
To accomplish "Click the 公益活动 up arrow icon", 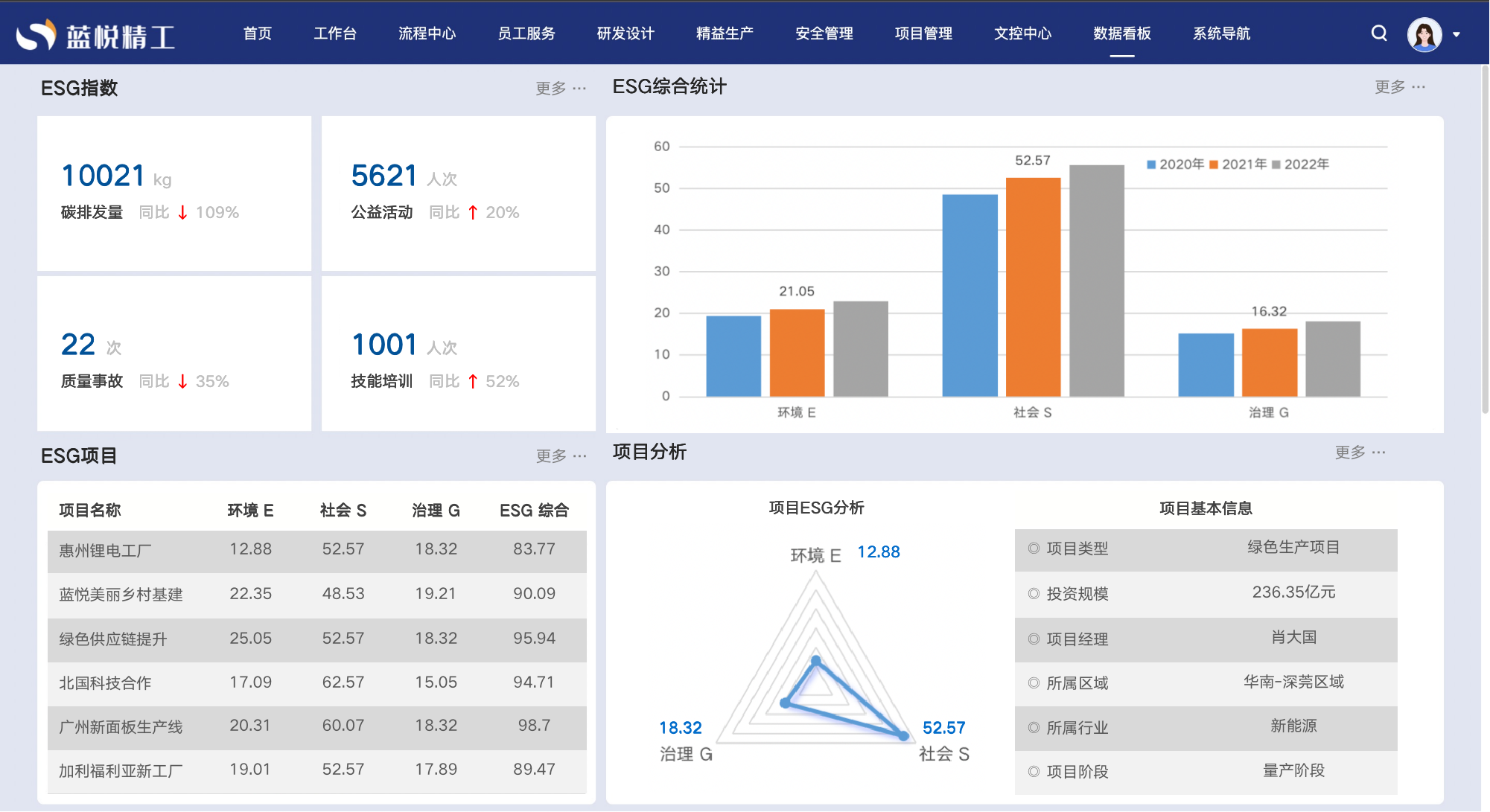I will [x=473, y=213].
